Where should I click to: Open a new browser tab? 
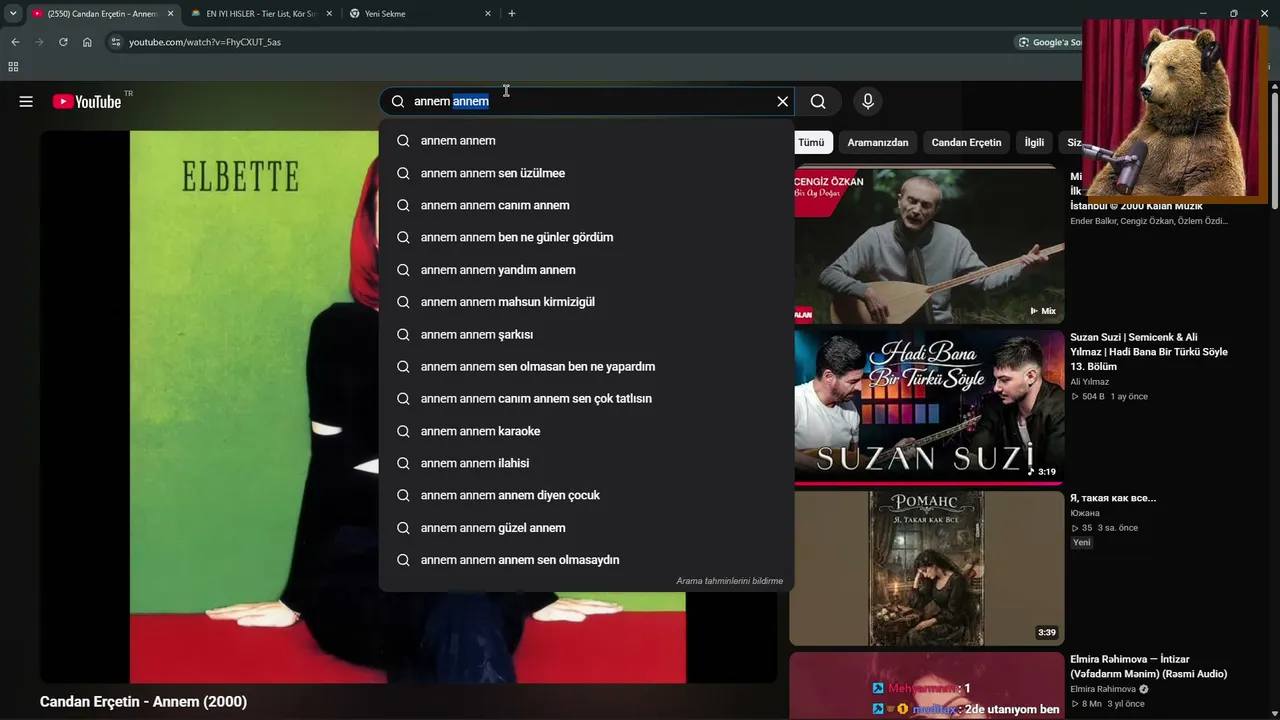pyautogui.click(x=512, y=14)
